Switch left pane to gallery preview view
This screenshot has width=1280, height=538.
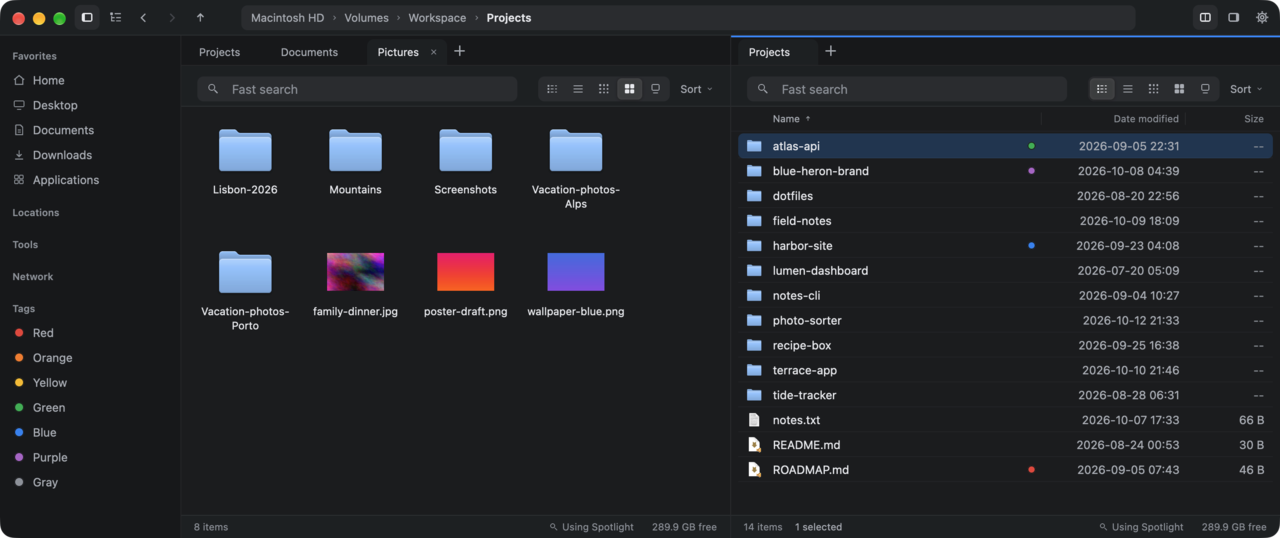tap(655, 89)
